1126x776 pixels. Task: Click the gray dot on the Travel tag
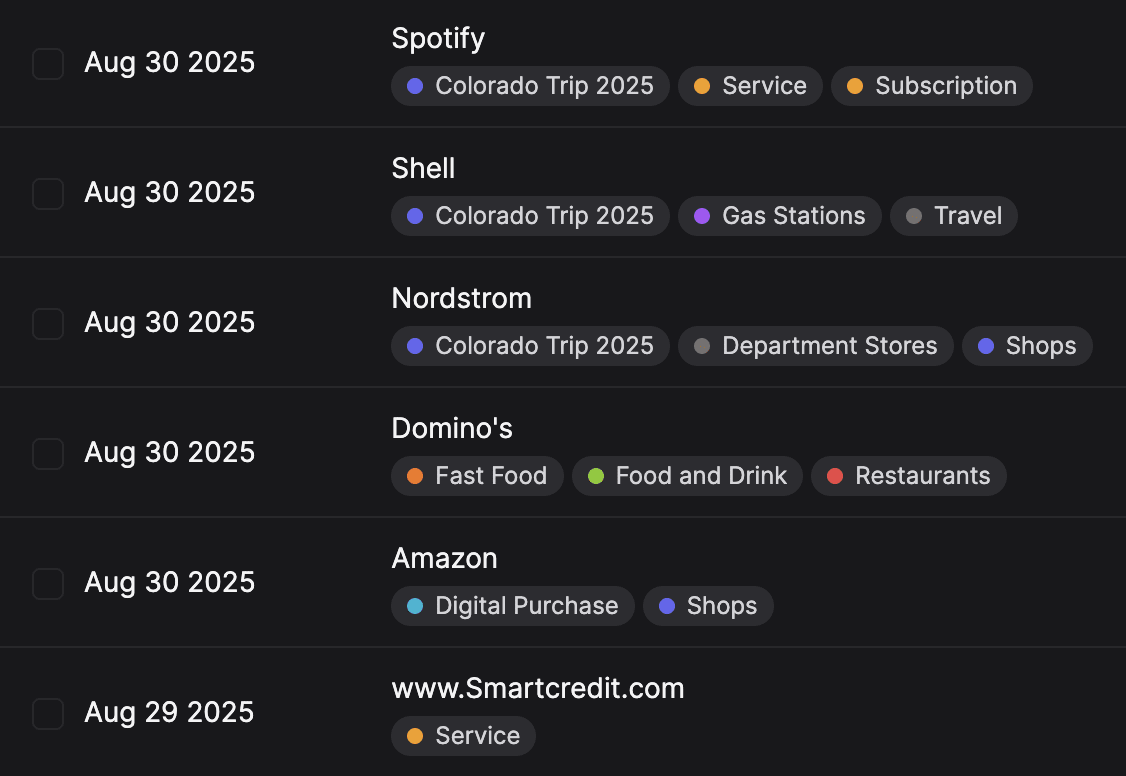(x=912, y=216)
